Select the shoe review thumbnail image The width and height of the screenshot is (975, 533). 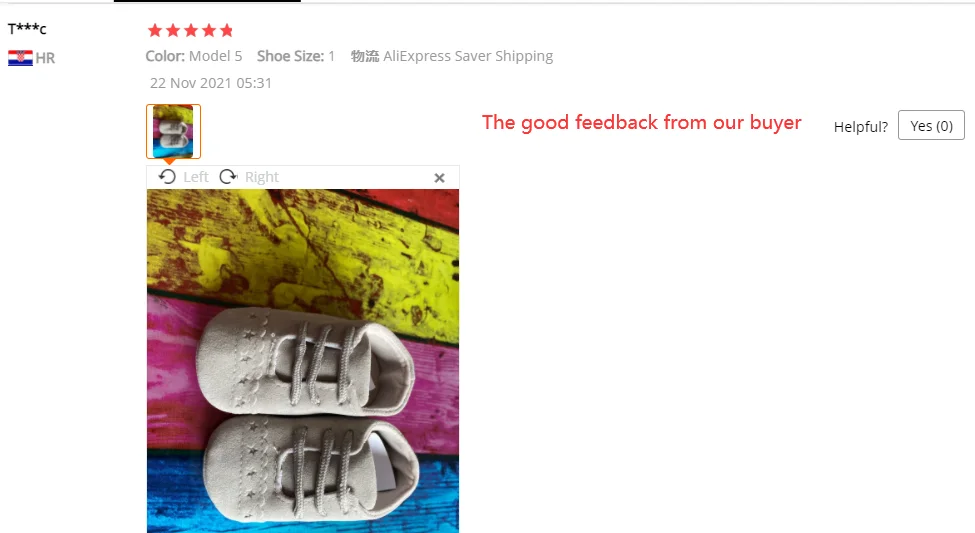[x=173, y=131]
